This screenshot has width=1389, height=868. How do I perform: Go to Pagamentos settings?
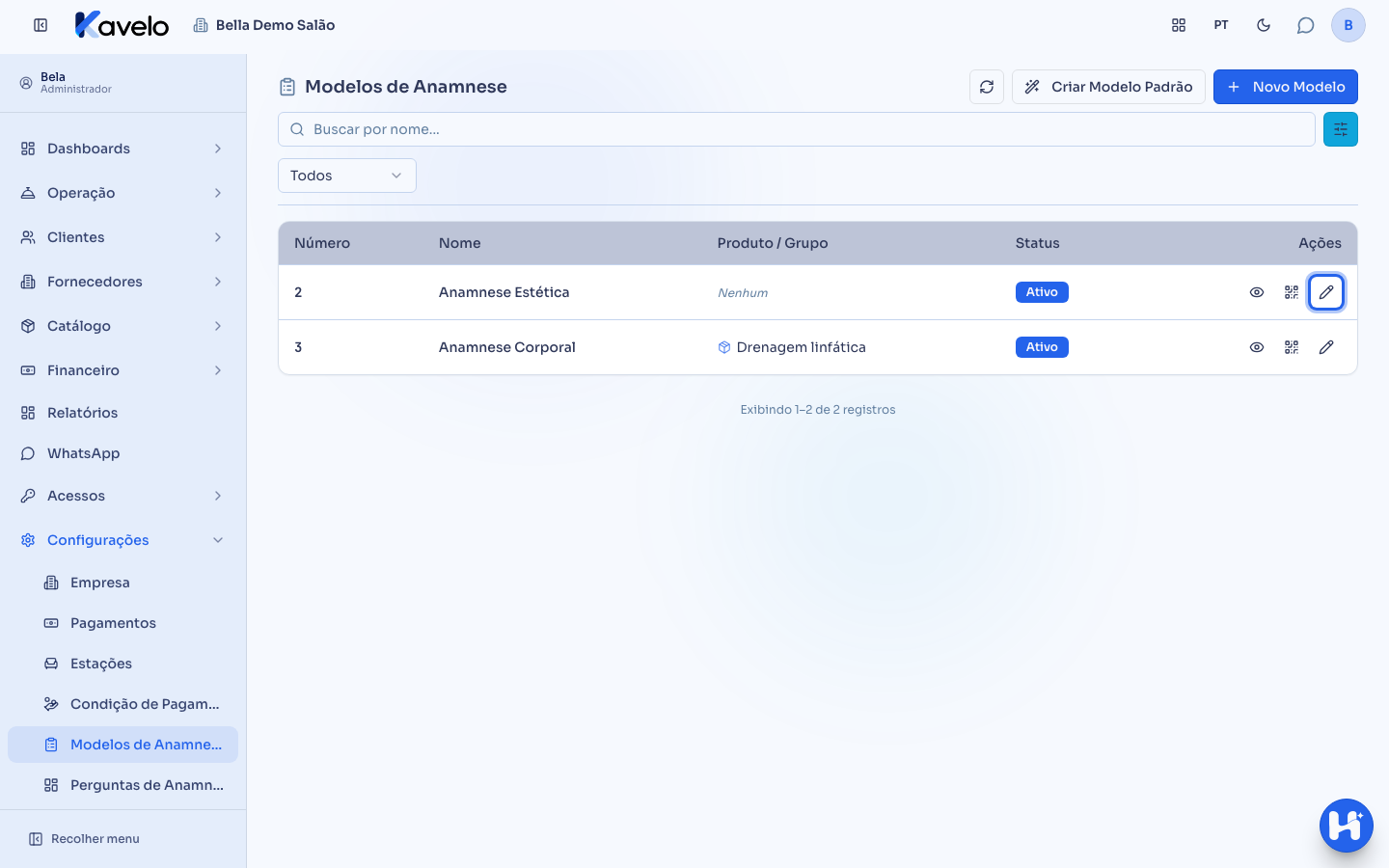point(123,623)
